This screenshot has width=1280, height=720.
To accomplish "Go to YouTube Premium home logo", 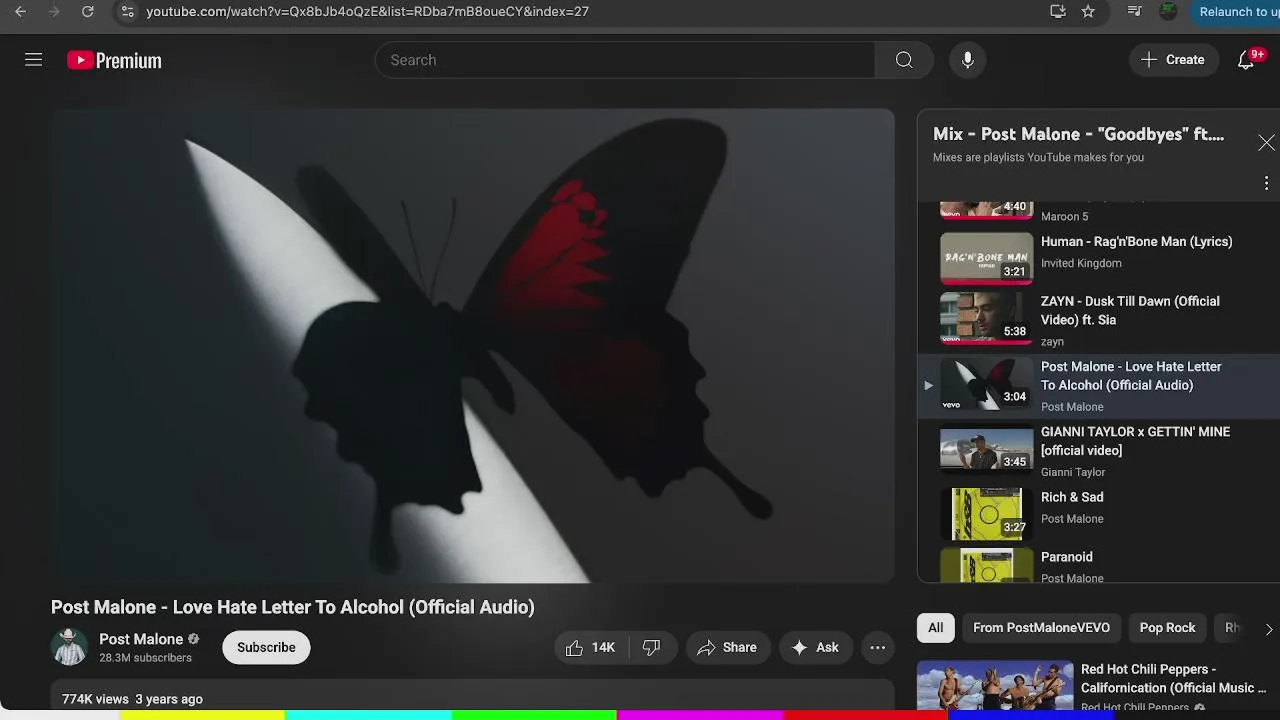I will coord(114,61).
